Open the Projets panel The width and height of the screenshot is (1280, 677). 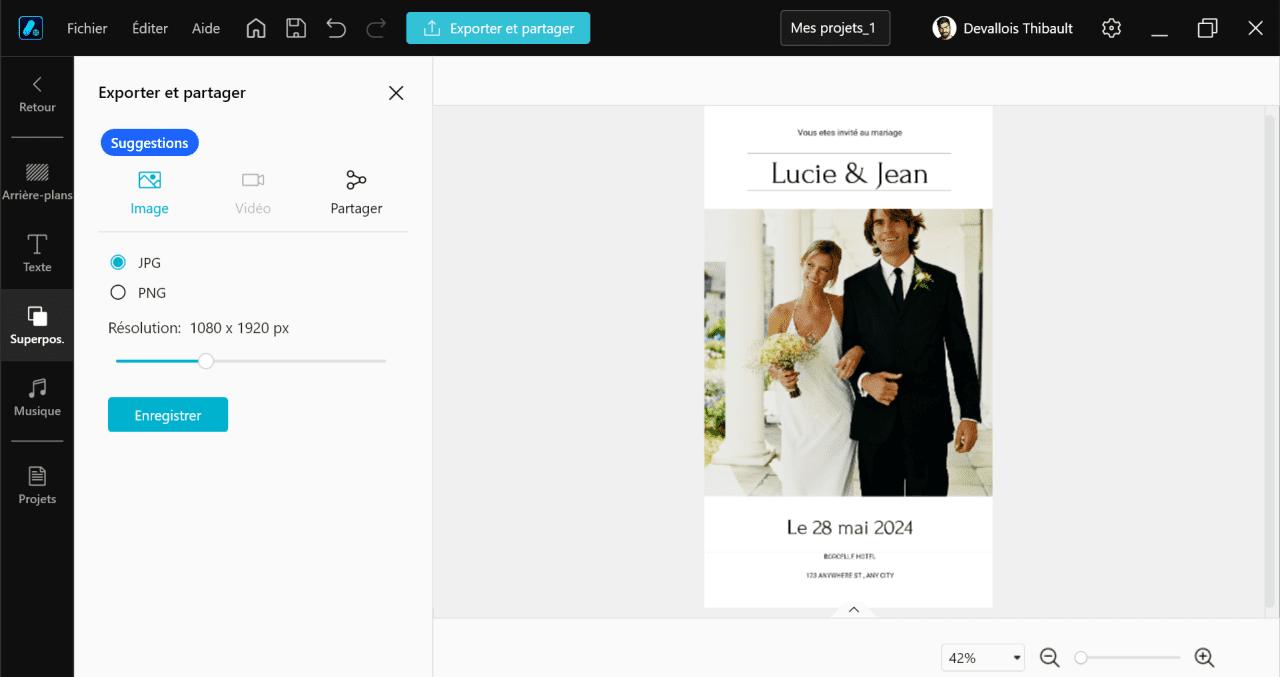(37, 485)
